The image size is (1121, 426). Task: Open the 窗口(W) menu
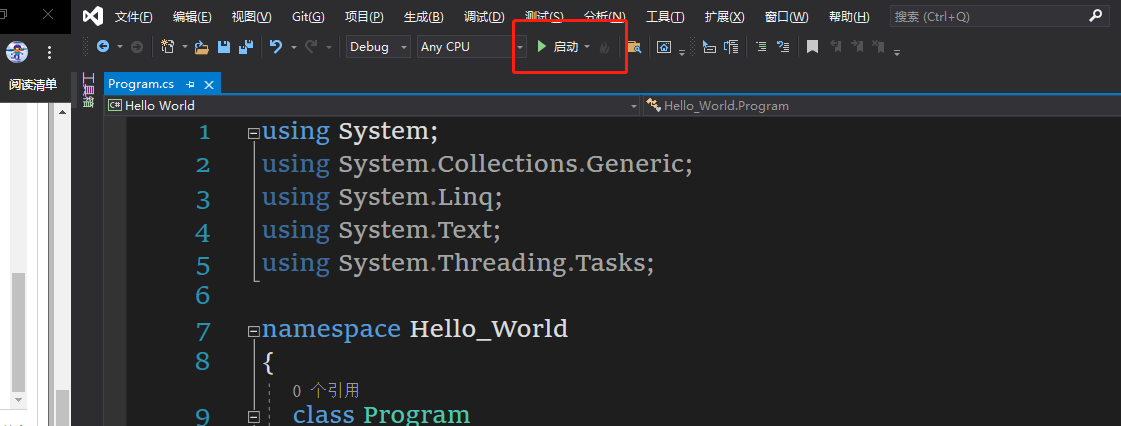coord(786,16)
